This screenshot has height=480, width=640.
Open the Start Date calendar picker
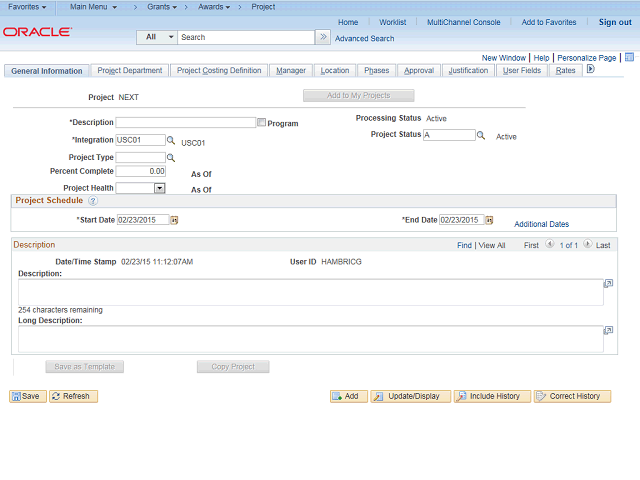click(174, 220)
